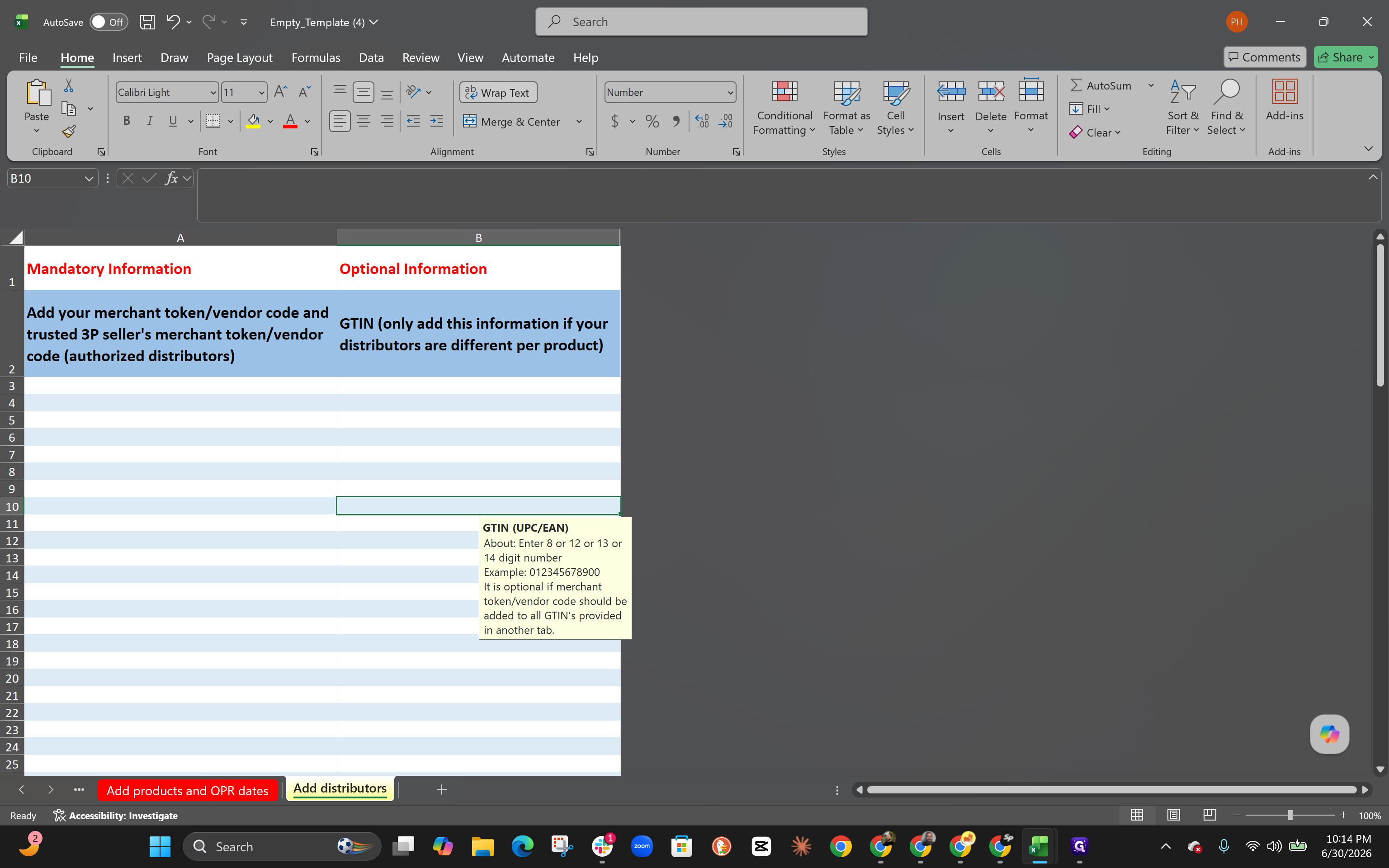Undo the last action
The image size is (1389, 868).
[173, 22]
